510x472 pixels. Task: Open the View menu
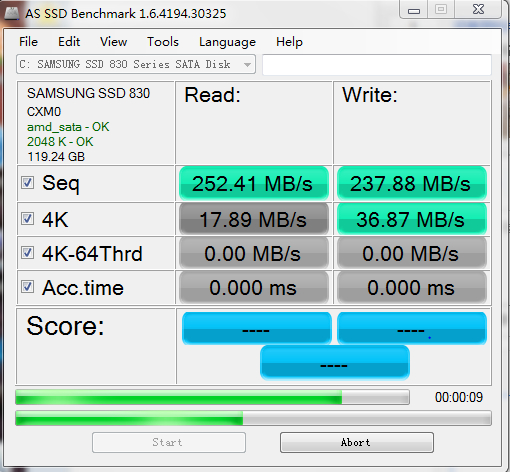pyautogui.click(x=113, y=42)
